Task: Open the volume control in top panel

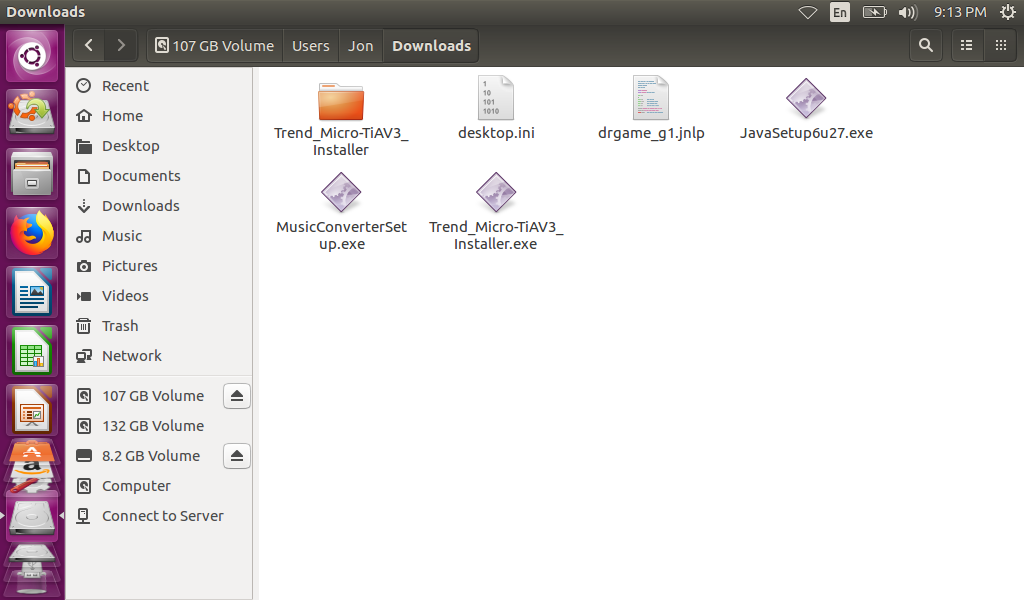Action: coord(908,12)
